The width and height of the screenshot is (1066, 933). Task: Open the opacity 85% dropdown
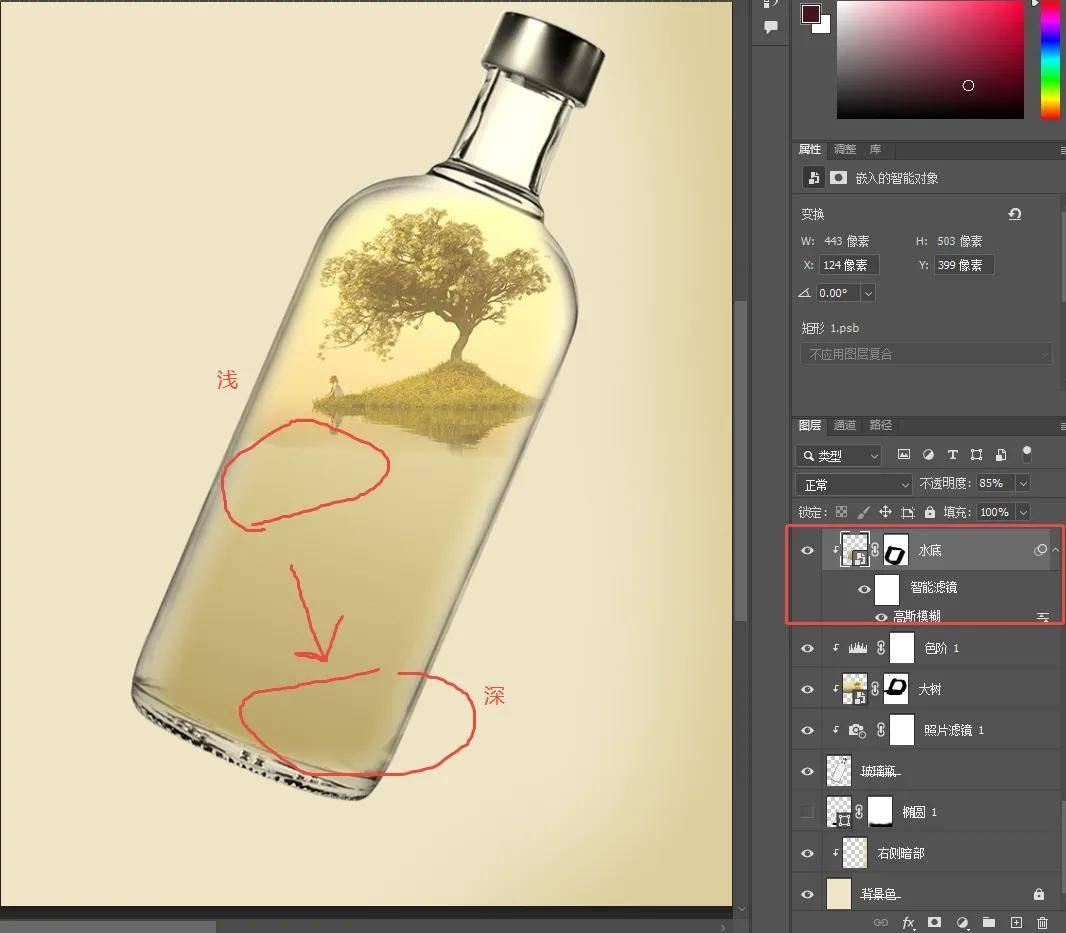(x=1022, y=483)
